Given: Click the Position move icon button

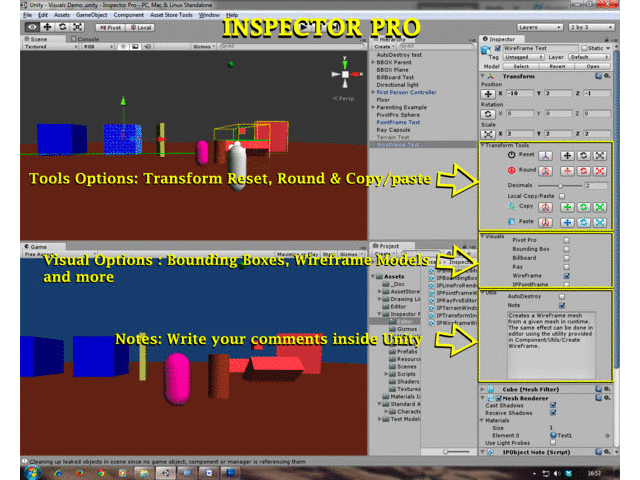Looking at the screenshot, I should tap(488, 94).
